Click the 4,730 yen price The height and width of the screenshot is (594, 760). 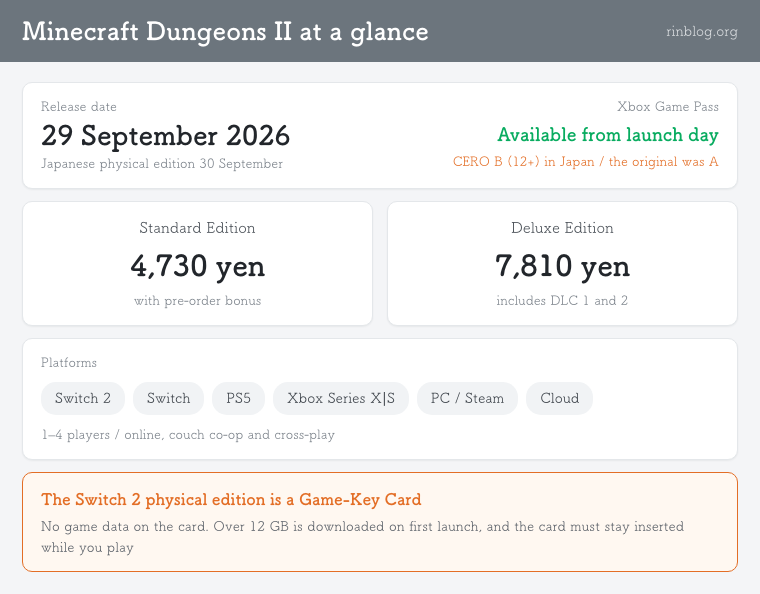pos(198,266)
